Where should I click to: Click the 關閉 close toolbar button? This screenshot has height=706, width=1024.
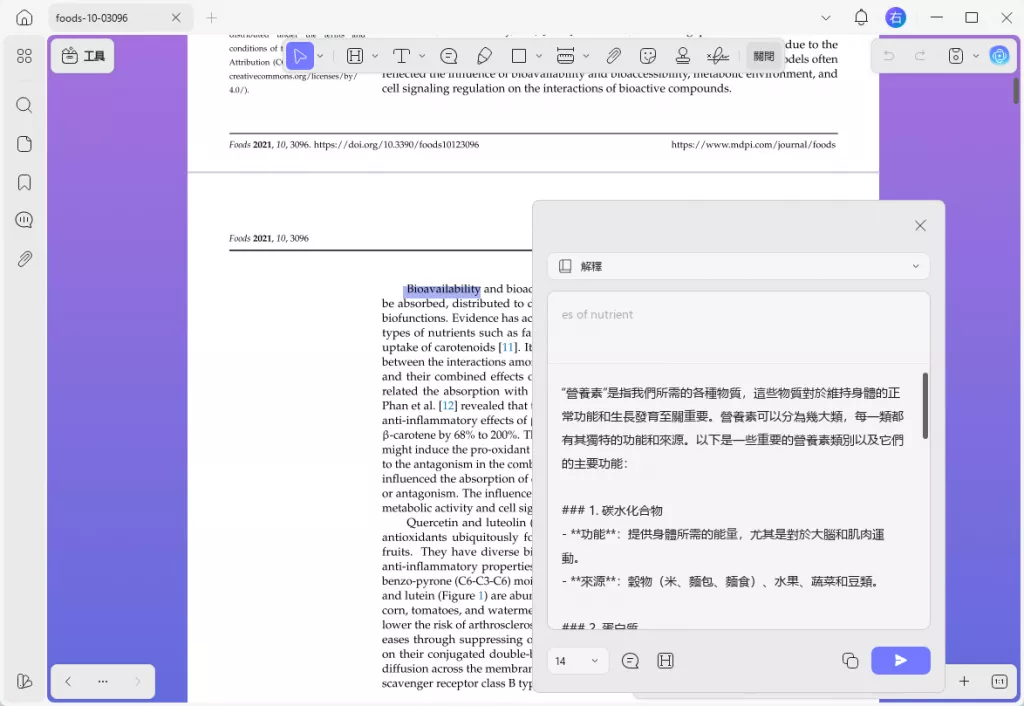pos(763,56)
